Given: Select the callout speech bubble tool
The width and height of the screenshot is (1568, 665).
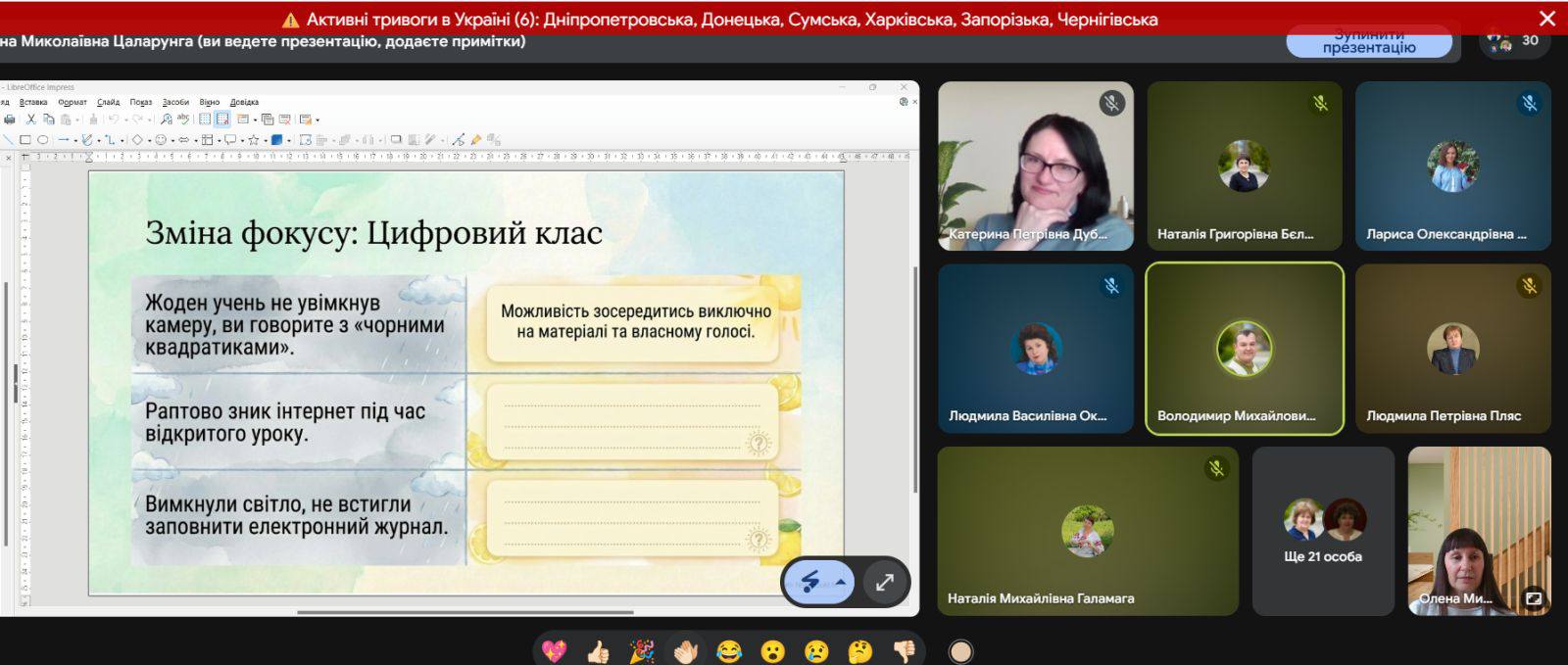Looking at the screenshot, I should pyautogui.click(x=230, y=140).
